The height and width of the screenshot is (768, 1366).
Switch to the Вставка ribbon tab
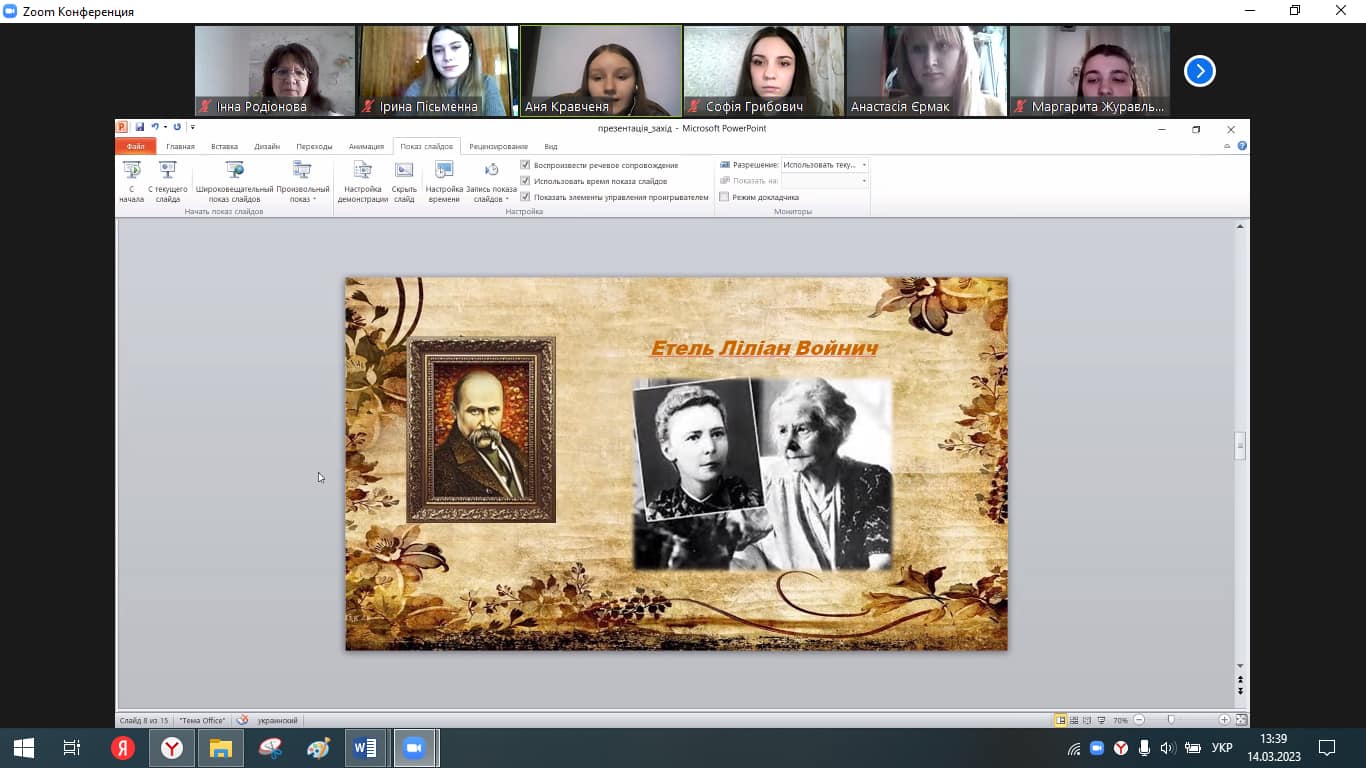[x=224, y=147]
